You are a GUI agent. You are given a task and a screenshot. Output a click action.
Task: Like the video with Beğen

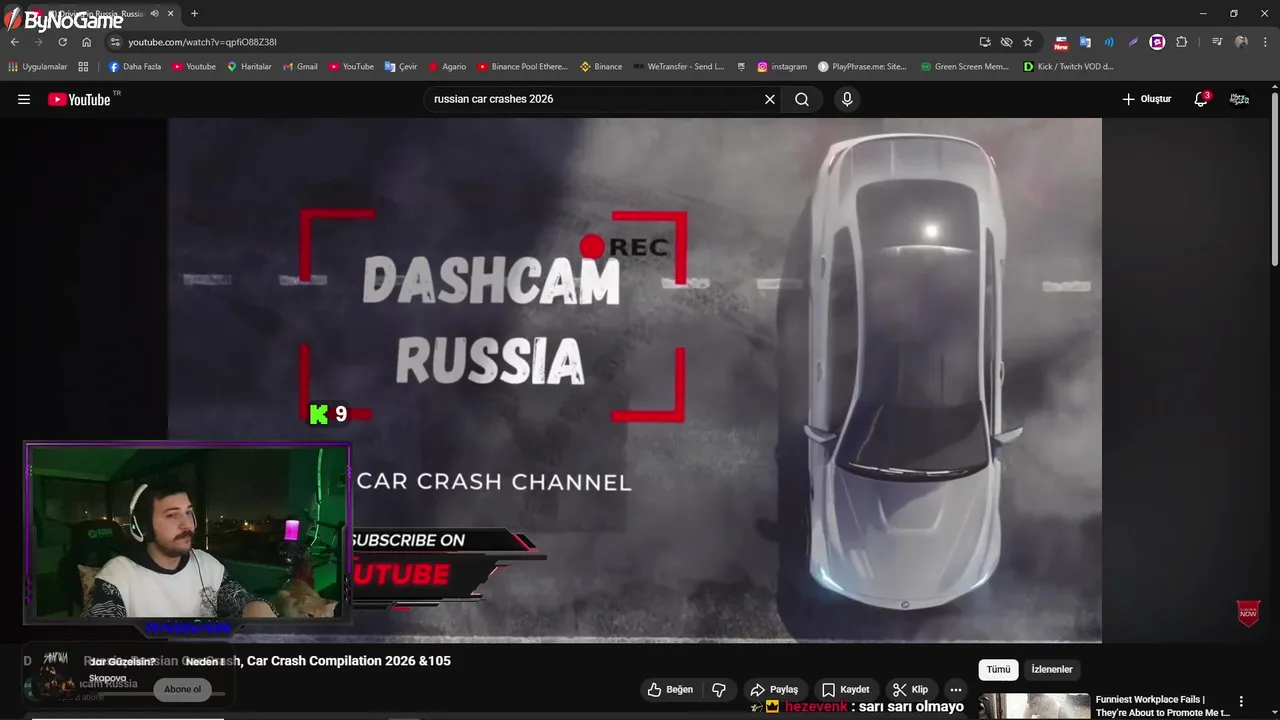(670, 689)
